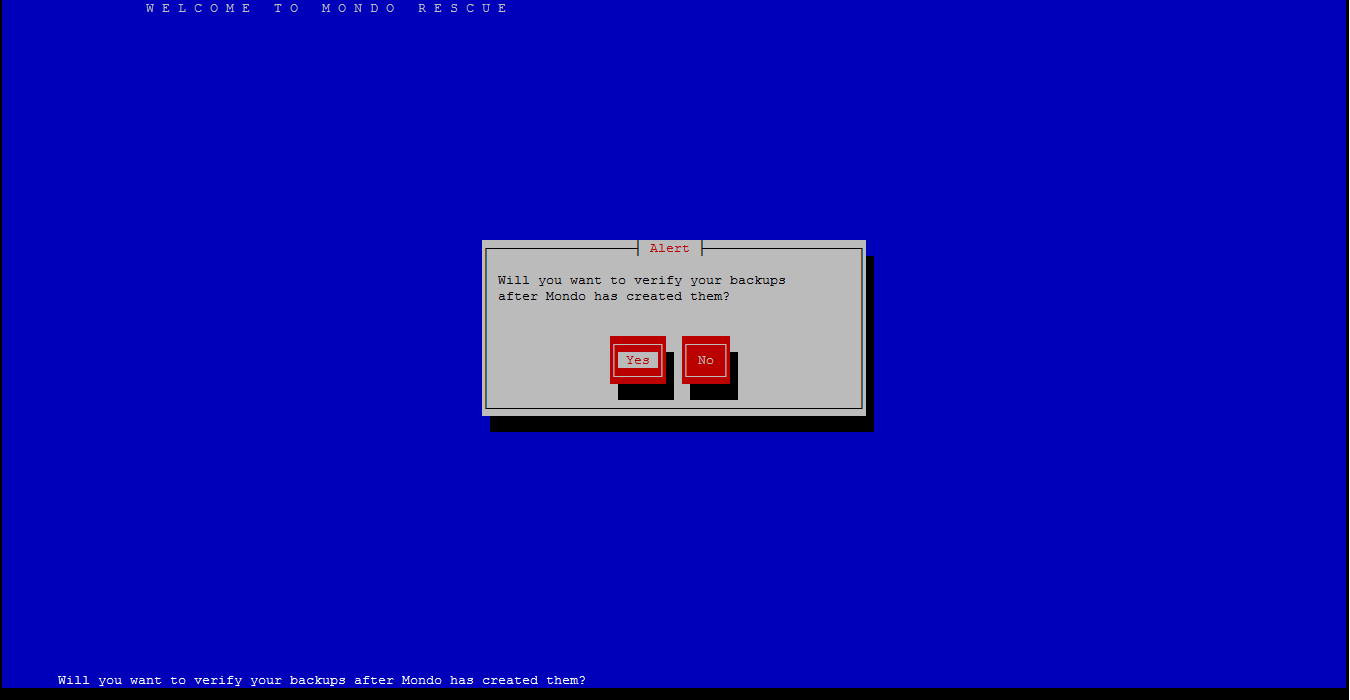Click the word "verify" in bottom status line
This screenshot has height=700, width=1350.
point(217,680)
